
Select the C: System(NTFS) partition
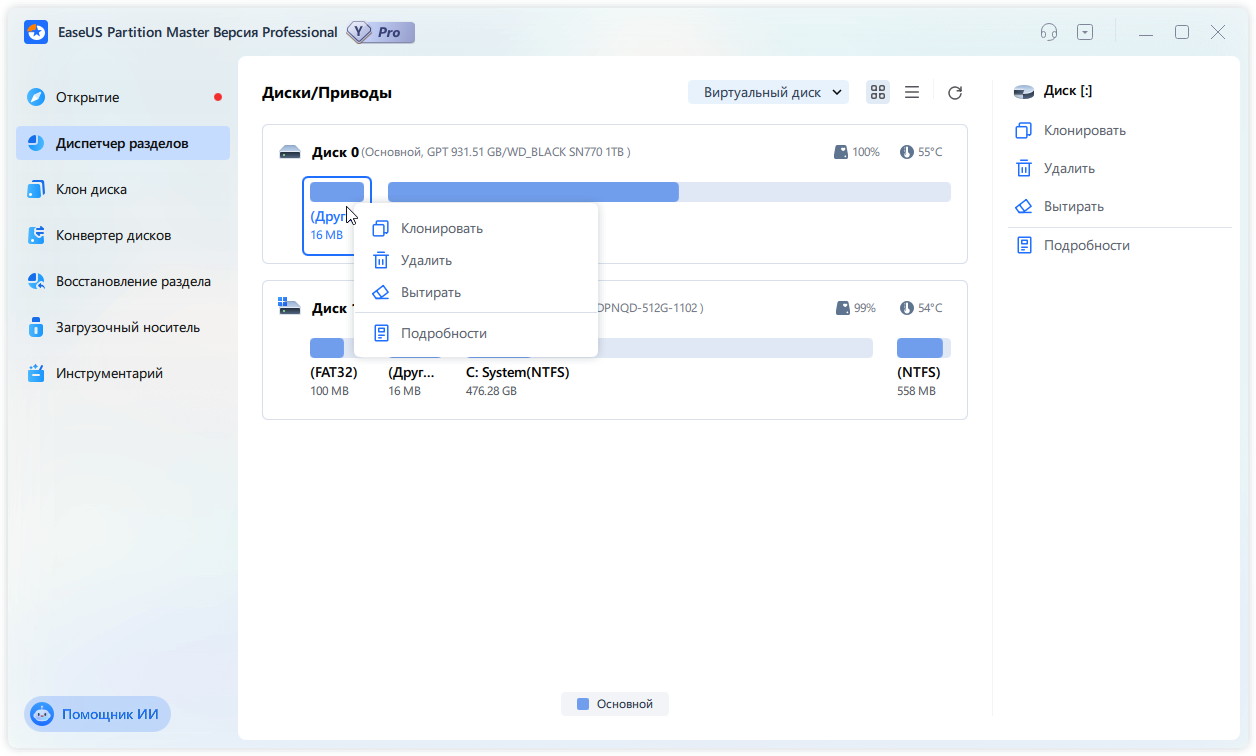point(517,372)
